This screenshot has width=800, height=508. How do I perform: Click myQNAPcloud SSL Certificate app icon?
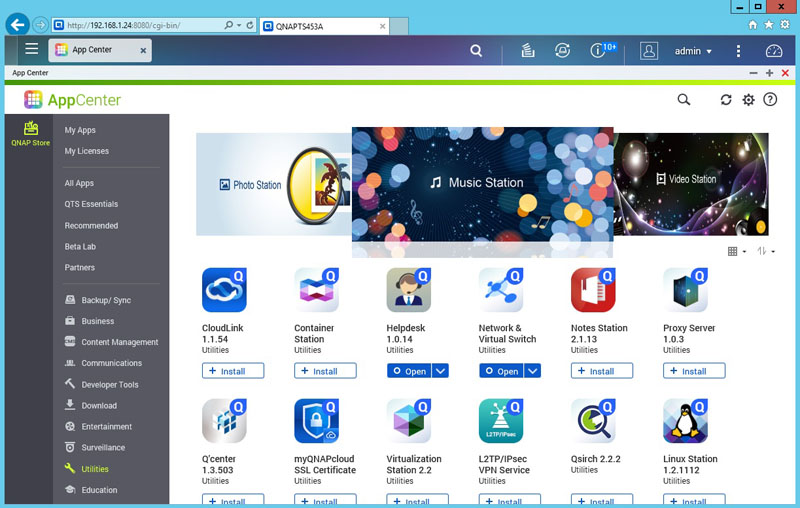tap(316, 421)
